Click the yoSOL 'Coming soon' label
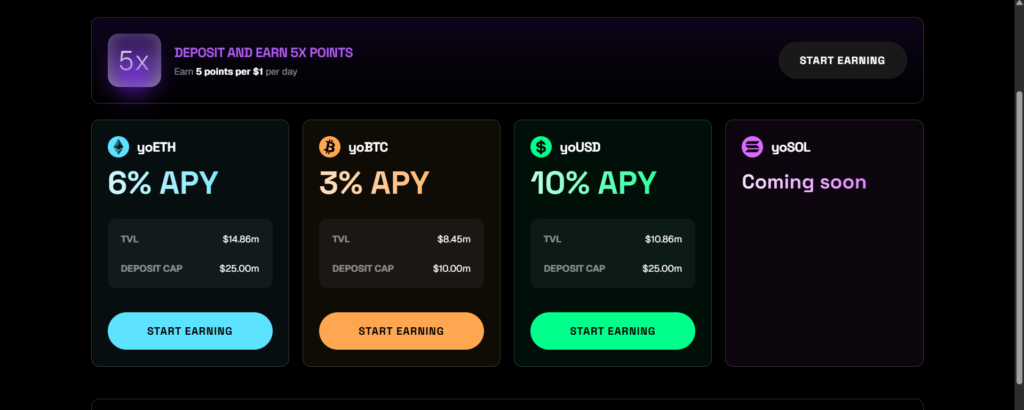The height and width of the screenshot is (410, 1024). click(x=804, y=181)
